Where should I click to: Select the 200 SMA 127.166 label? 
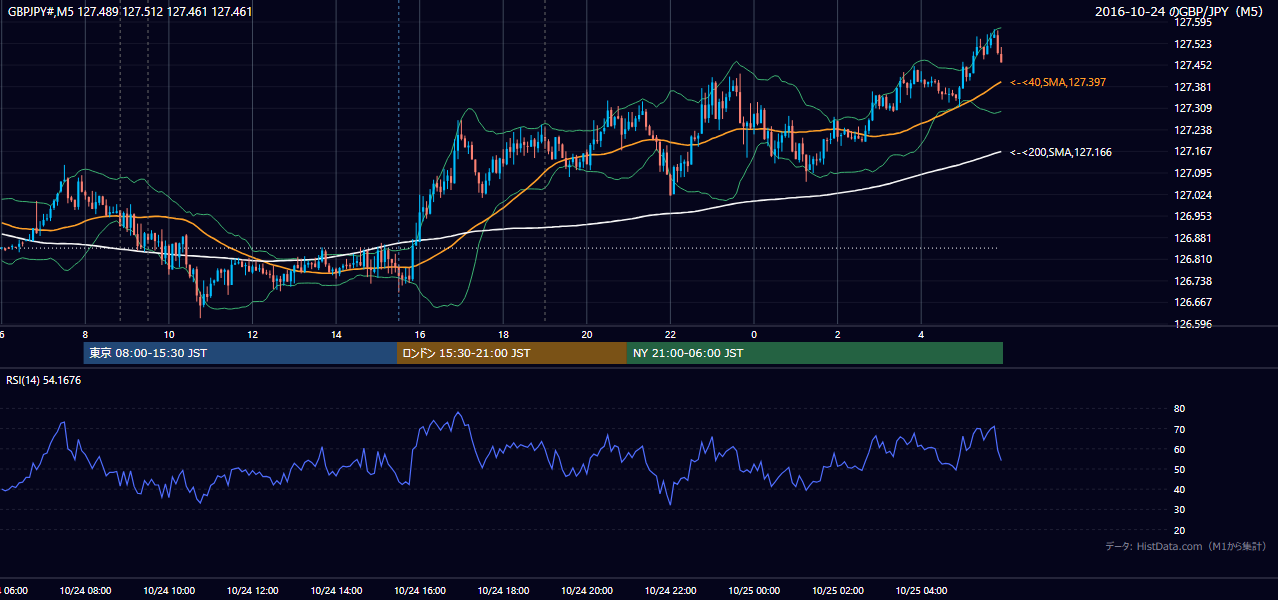pyautogui.click(x=1061, y=152)
